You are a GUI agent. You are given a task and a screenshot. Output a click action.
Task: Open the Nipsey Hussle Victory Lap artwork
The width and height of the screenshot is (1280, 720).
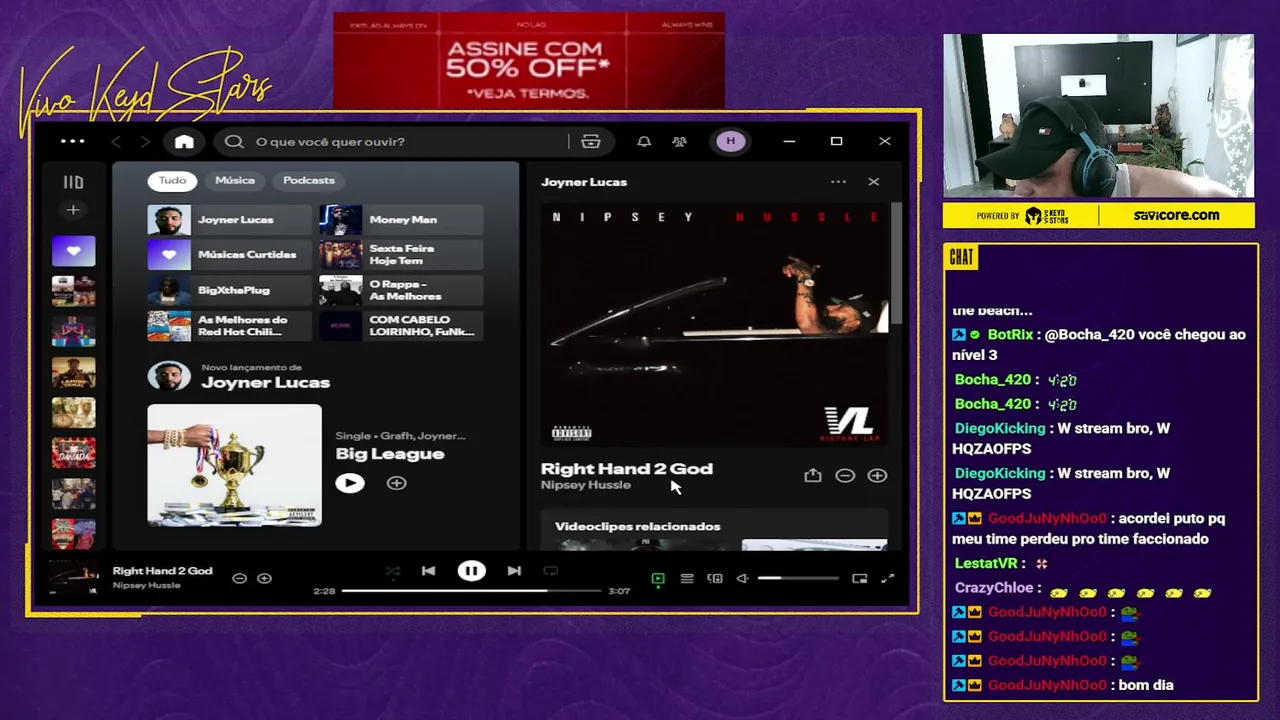pyautogui.click(x=715, y=325)
